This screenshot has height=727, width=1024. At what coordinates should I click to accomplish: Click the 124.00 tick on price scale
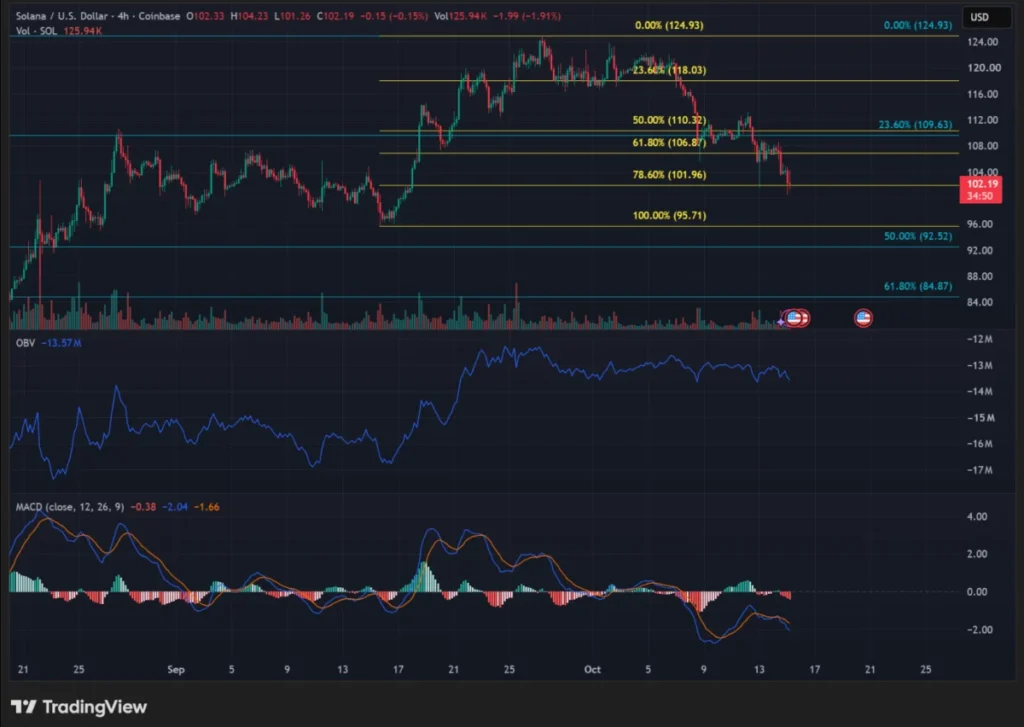tap(982, 42)
